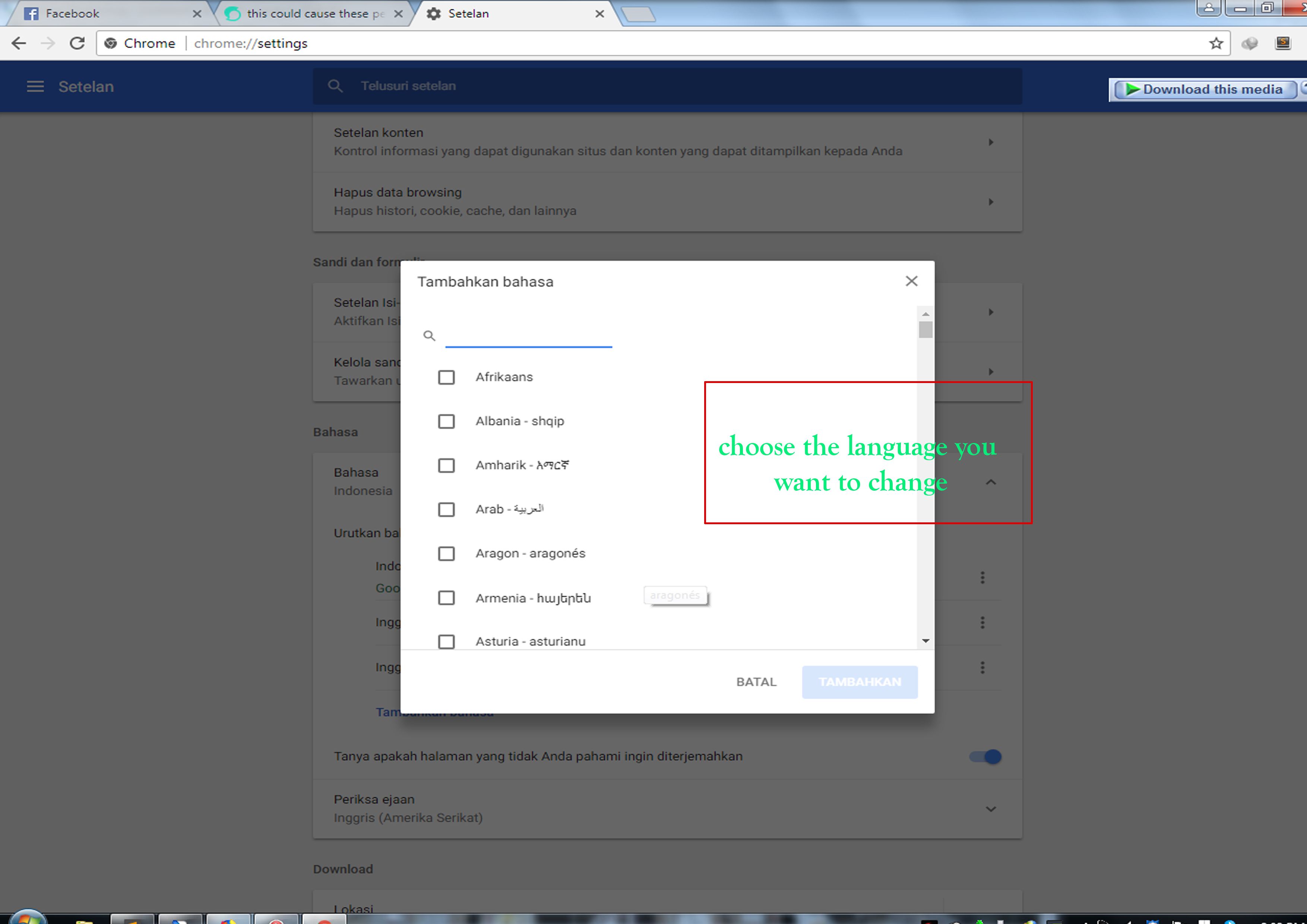Bookmark page with the star icon
1307x924 pixels.
[1216, 43]
